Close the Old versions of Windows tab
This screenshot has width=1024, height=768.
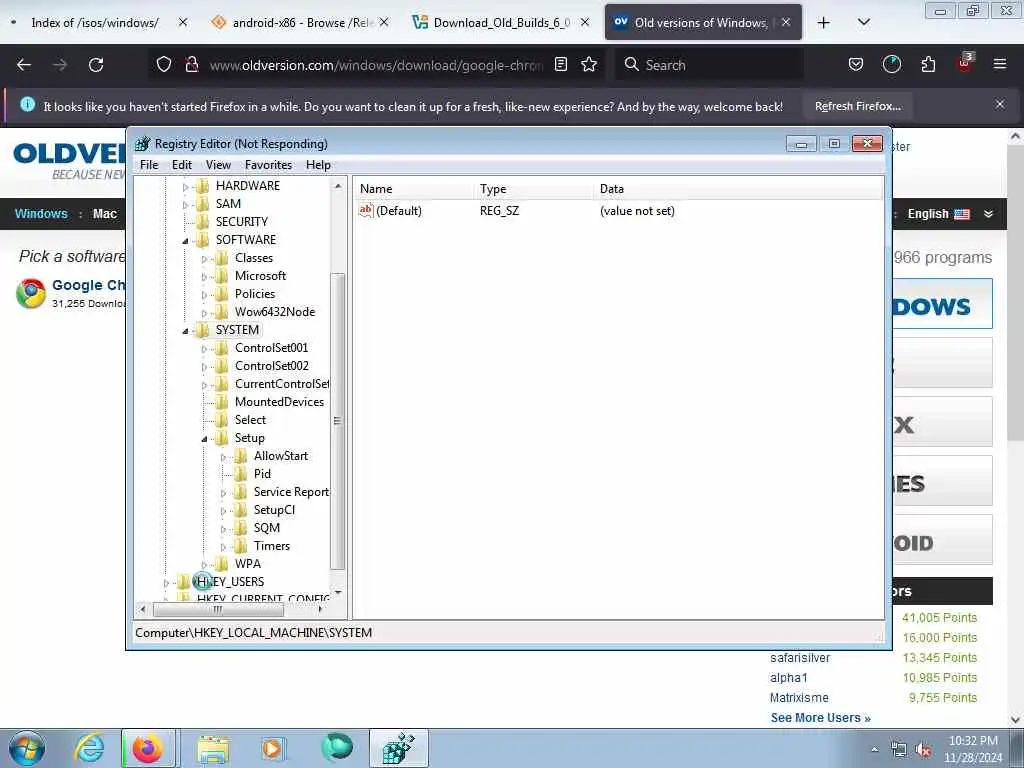tap(786, 22)
